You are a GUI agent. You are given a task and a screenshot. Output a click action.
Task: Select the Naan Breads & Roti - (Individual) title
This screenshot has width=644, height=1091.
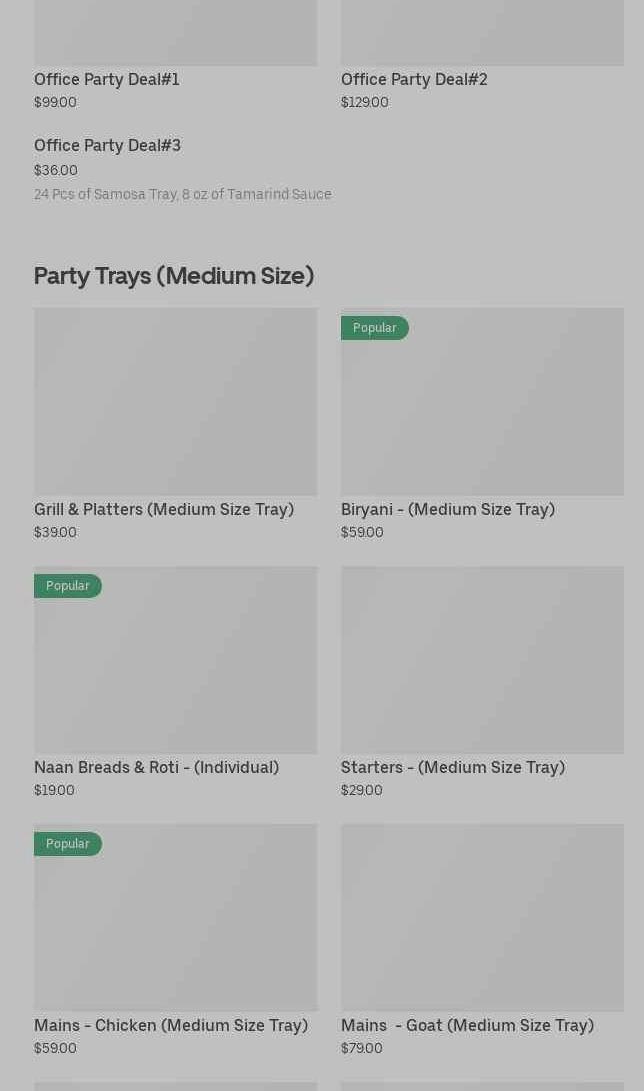(x=156, y=767)
